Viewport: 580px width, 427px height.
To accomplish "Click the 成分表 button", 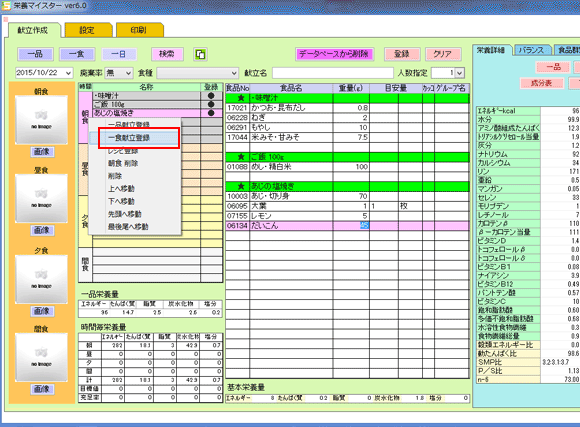I will (x=542, y=83).
